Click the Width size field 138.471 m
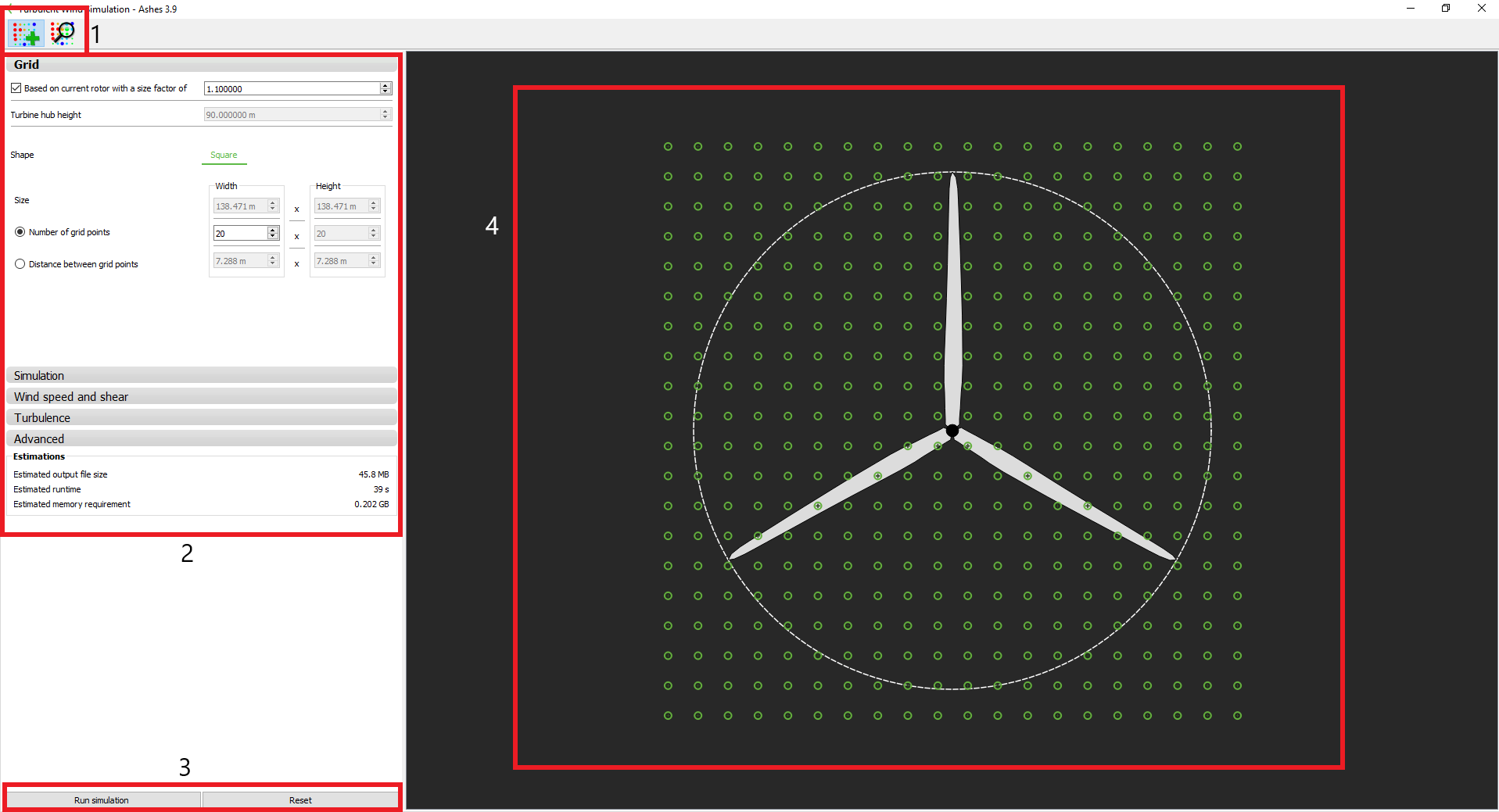The image size is (1499, 812). point(246,206)
